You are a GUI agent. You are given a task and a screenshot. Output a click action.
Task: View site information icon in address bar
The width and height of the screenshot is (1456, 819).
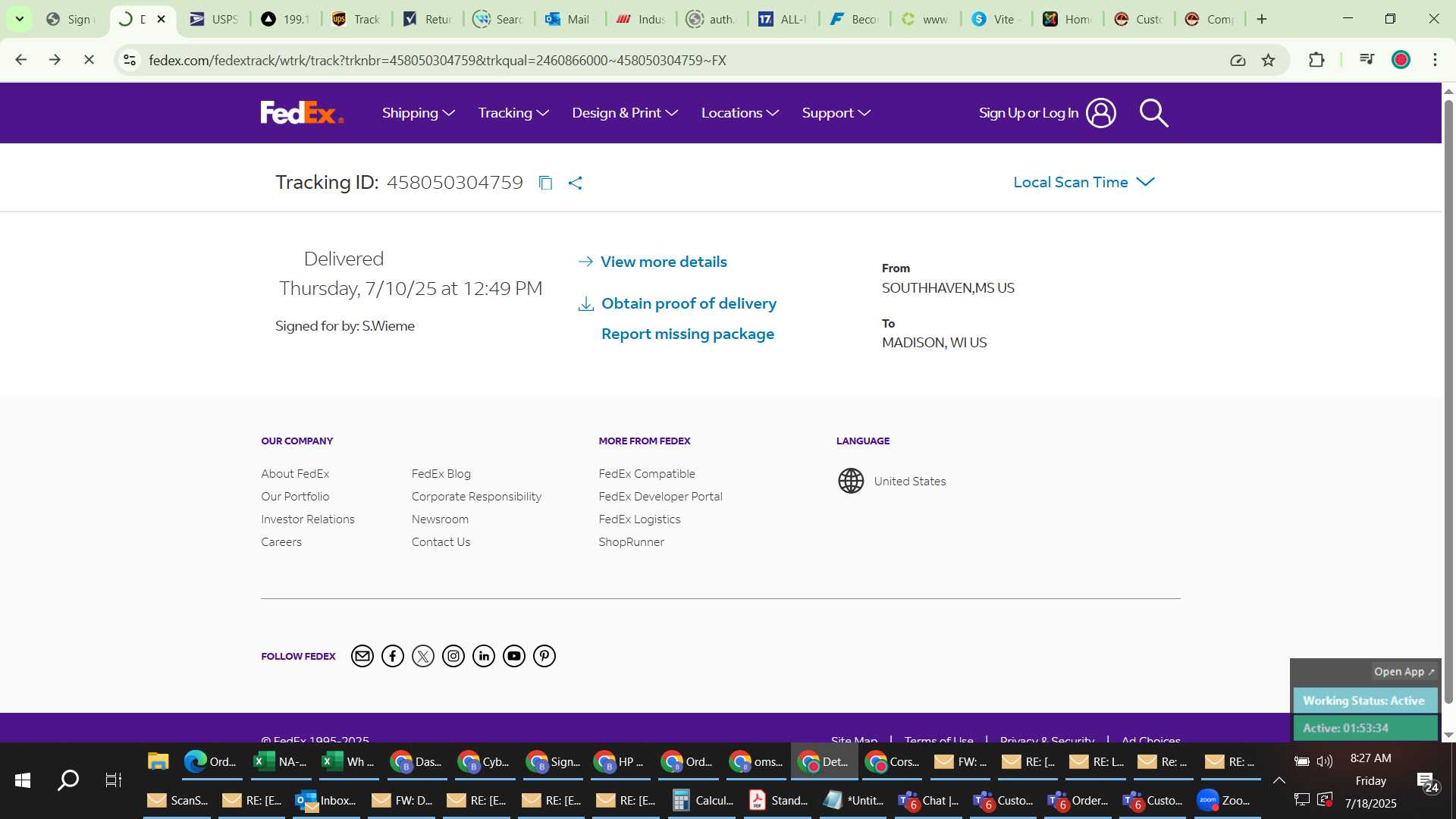130,60
